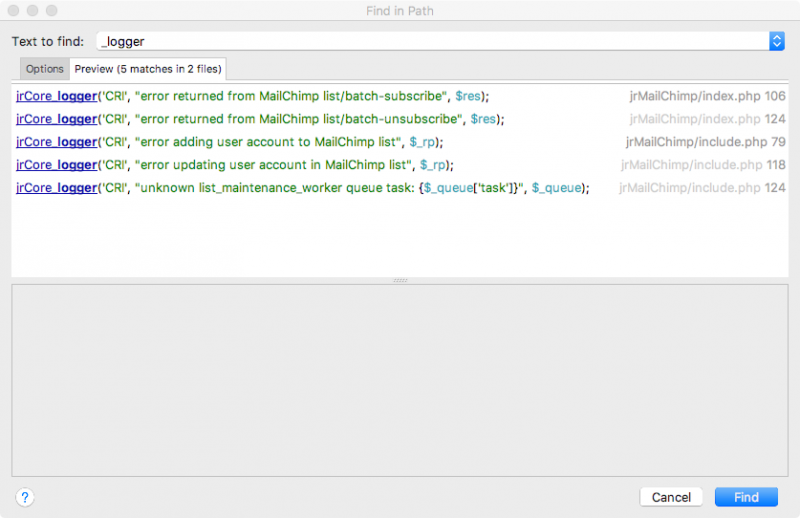Screen dimensions: 800x518
Task: Click the help question mark icon
Action: [x=25, y=497]
